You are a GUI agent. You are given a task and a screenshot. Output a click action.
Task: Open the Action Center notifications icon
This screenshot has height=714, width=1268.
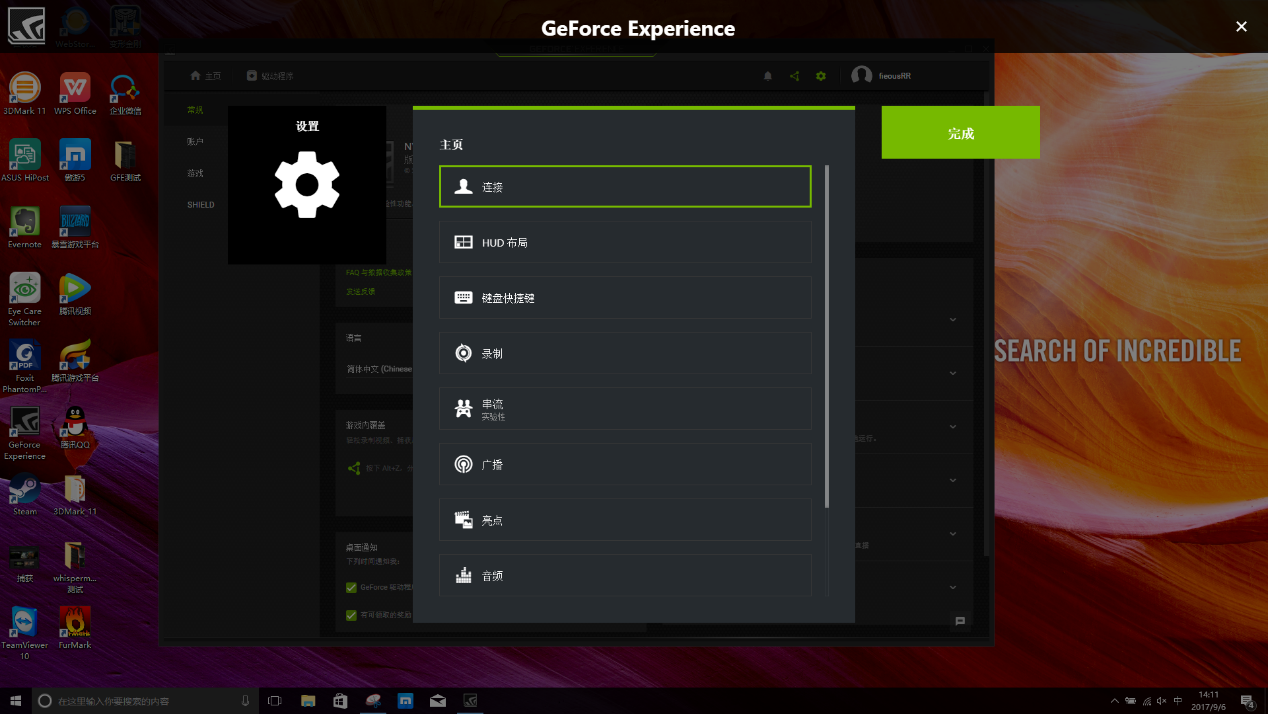(x=1247, y=701)
